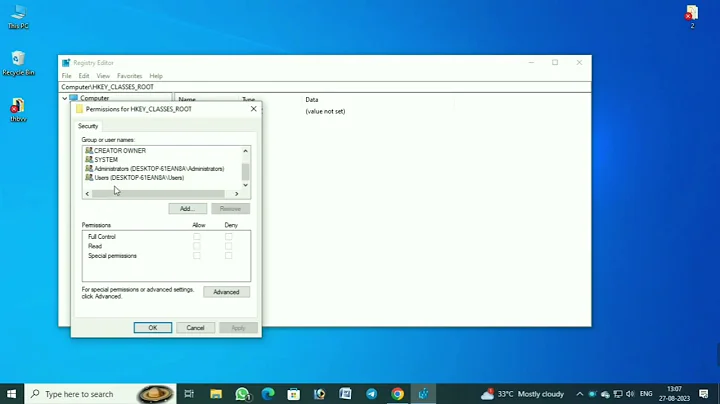Close the Permissions for HKEY_CLASSES_ROOT dialog
This screenshot has width=720, height=404.
pyautogui.click(x=253, y=109)
